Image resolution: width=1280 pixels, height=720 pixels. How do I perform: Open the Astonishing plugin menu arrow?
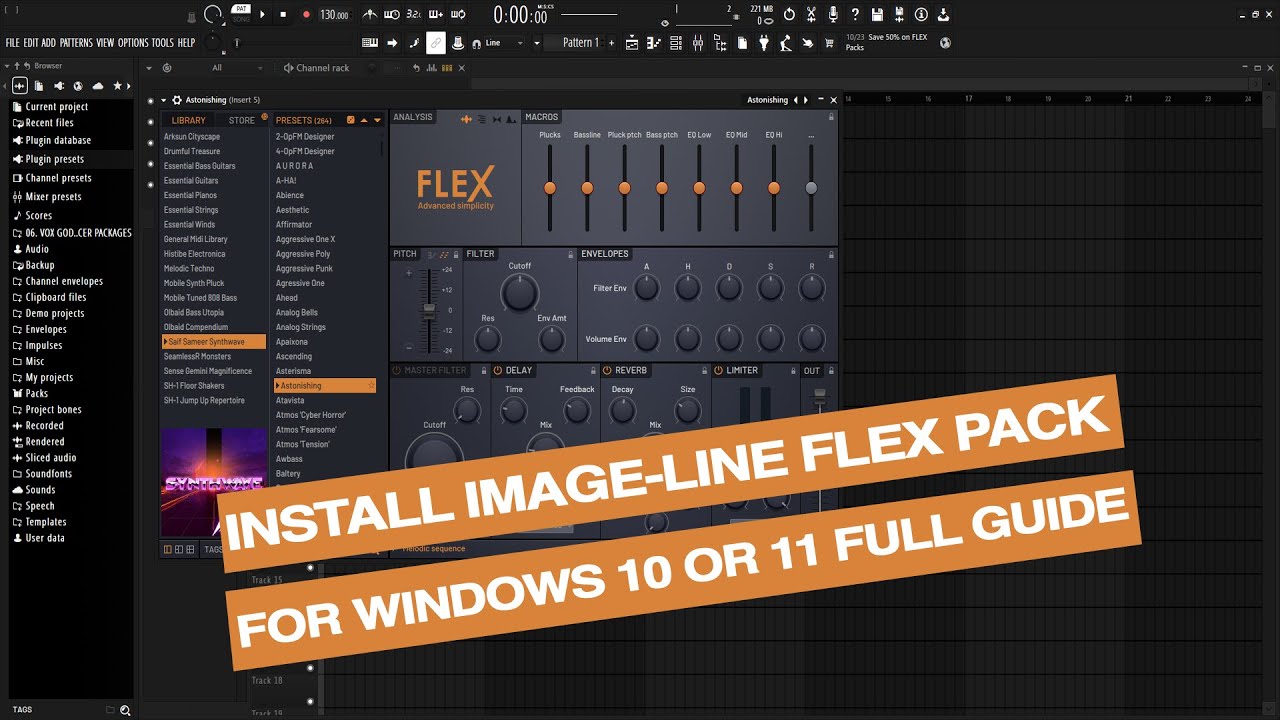163,100
